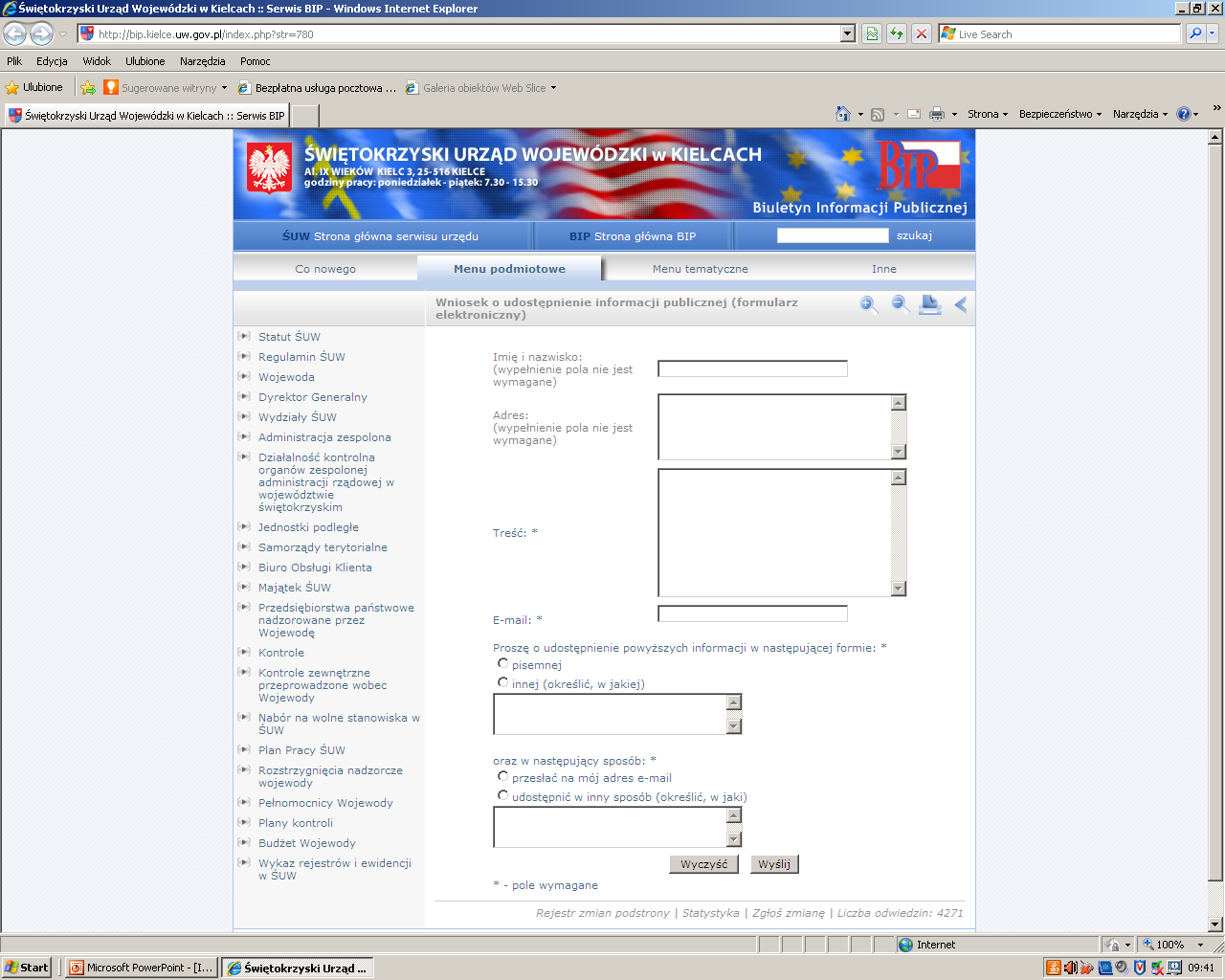The height and width of the screenshot is (980, 1225).
Task: Click 'Rejestr zmian podstrony' footer link
Action: point(603,913)
